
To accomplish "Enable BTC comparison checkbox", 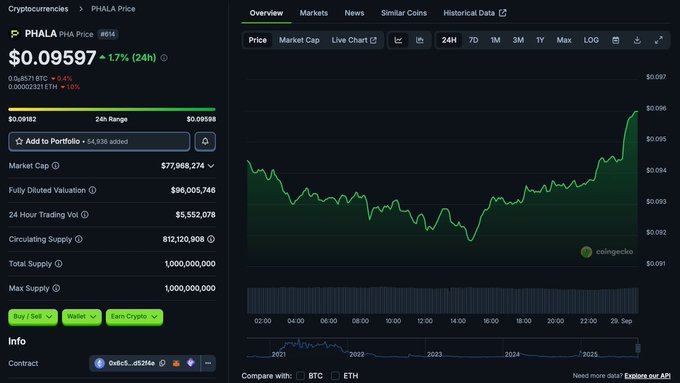I will [x=300, y=376].
